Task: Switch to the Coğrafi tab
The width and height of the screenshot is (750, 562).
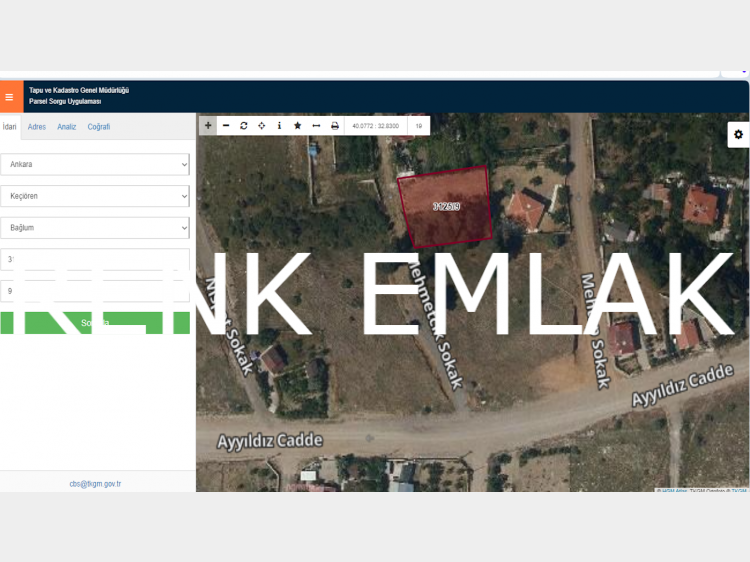Action: click(99, 127)
